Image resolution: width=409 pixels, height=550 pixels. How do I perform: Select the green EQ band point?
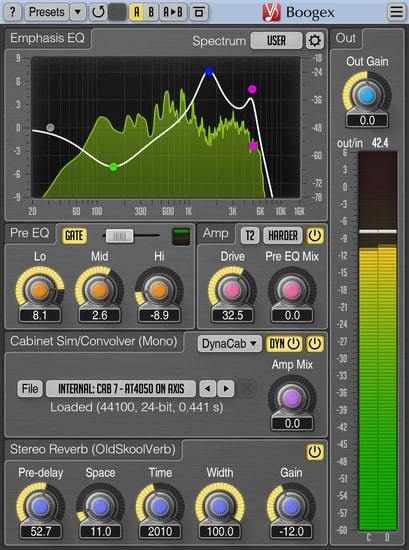click(x=113, y=167)
